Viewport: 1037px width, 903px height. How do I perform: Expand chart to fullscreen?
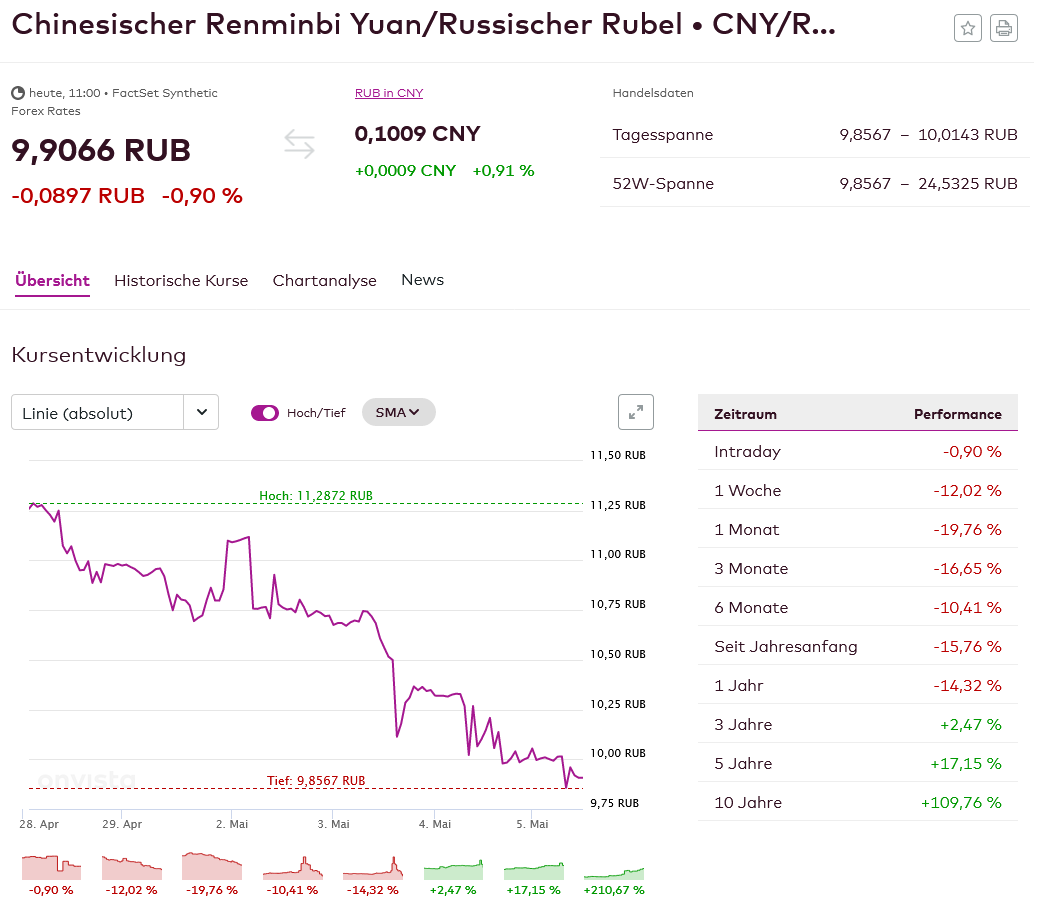tap(635, 412)
